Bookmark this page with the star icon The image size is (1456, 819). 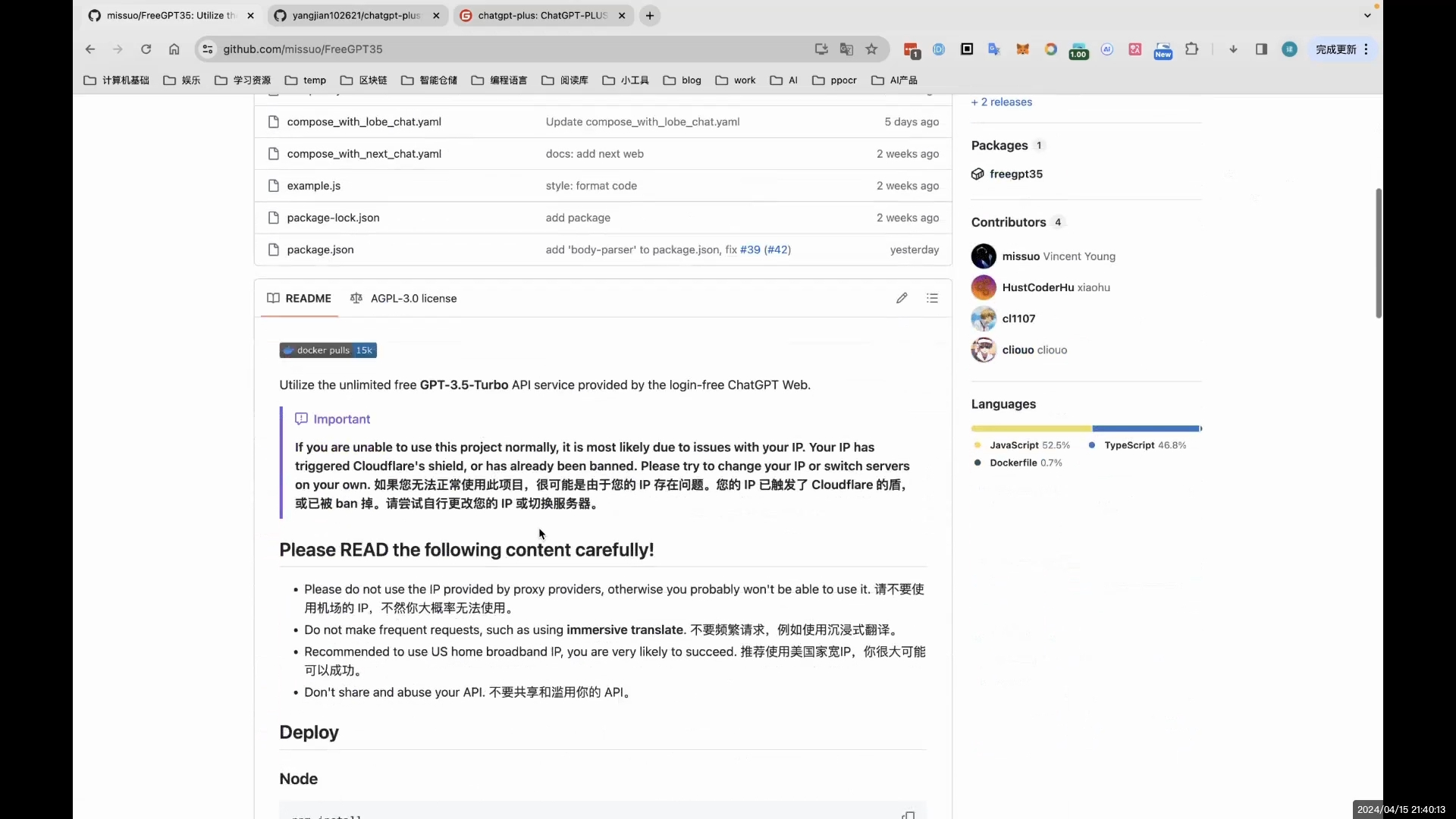point(871,49)
